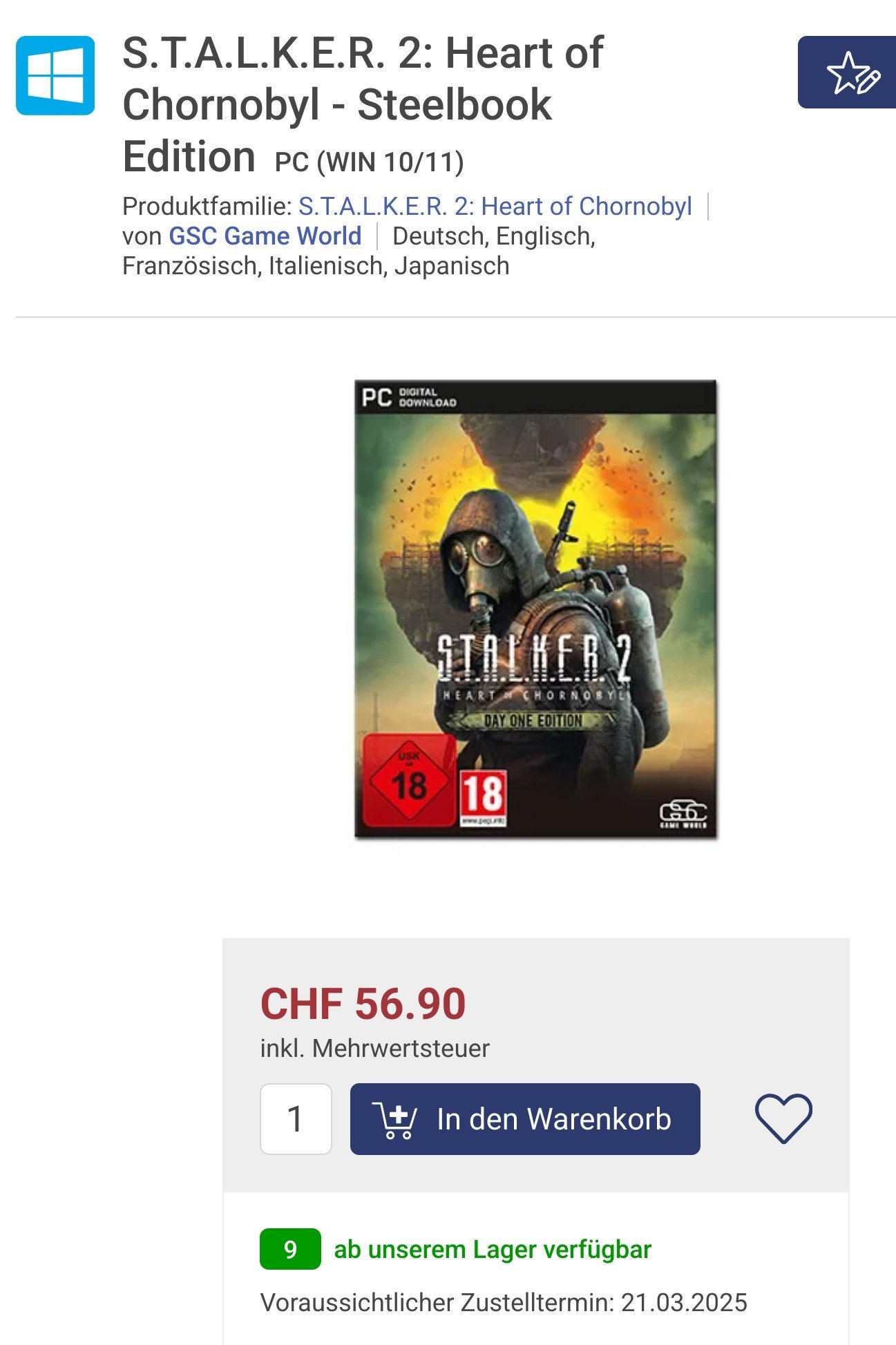Viewport: 896px width, 1345px height.
Task: Click the PC (WIN 10/11) platform label
Action: coord(369,162)
